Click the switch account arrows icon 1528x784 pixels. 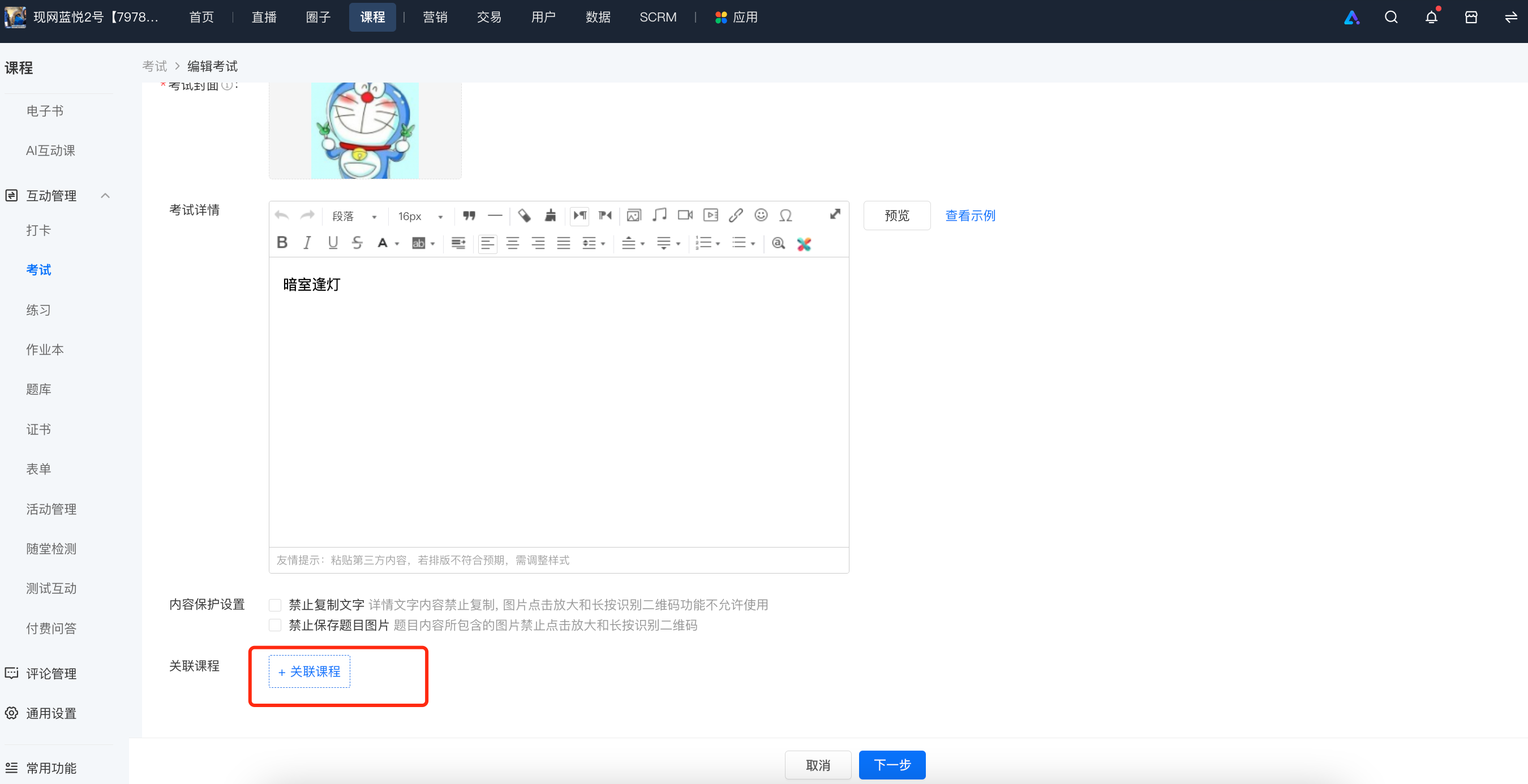[1511, 17]
